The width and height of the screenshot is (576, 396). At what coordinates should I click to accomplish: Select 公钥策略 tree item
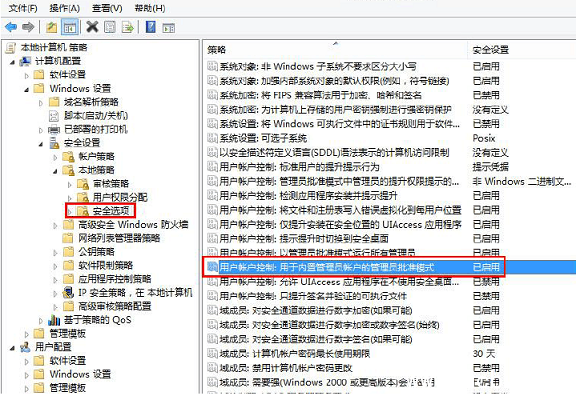pyautogui.click(x=96, y=251)
